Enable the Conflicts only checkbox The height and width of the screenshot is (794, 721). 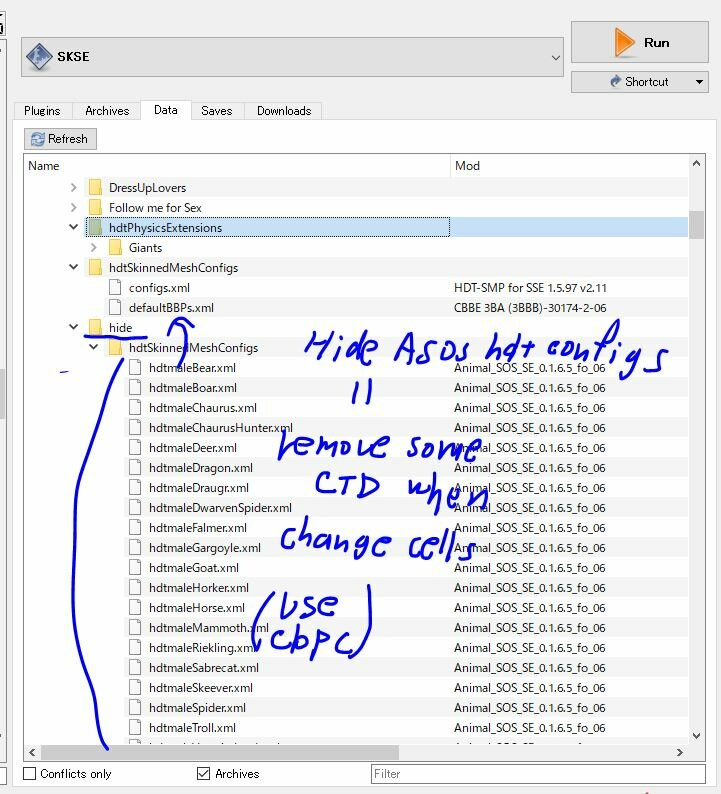click(30, 774)
